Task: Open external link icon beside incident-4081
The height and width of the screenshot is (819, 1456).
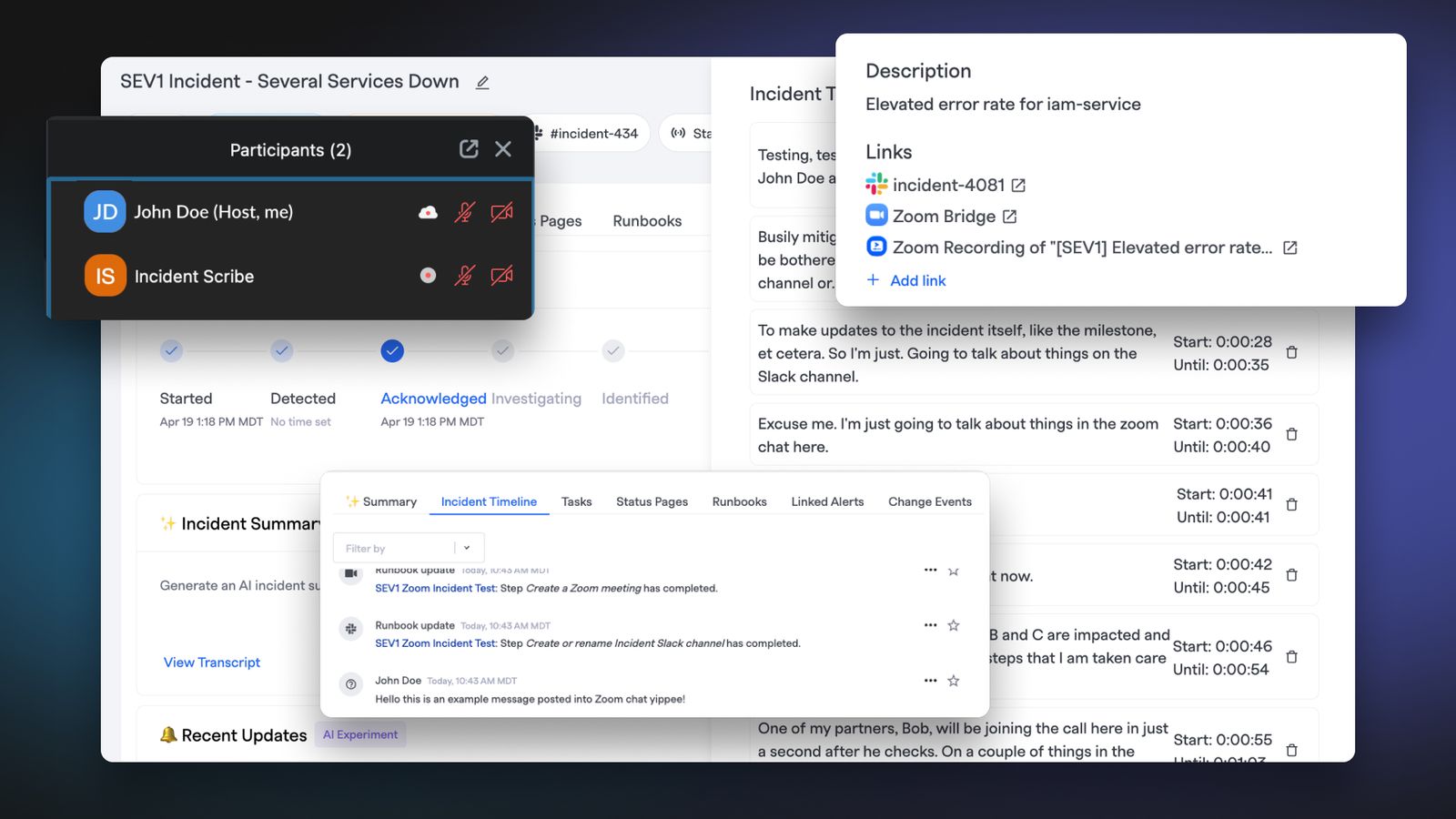Action: click(1018, 186)
